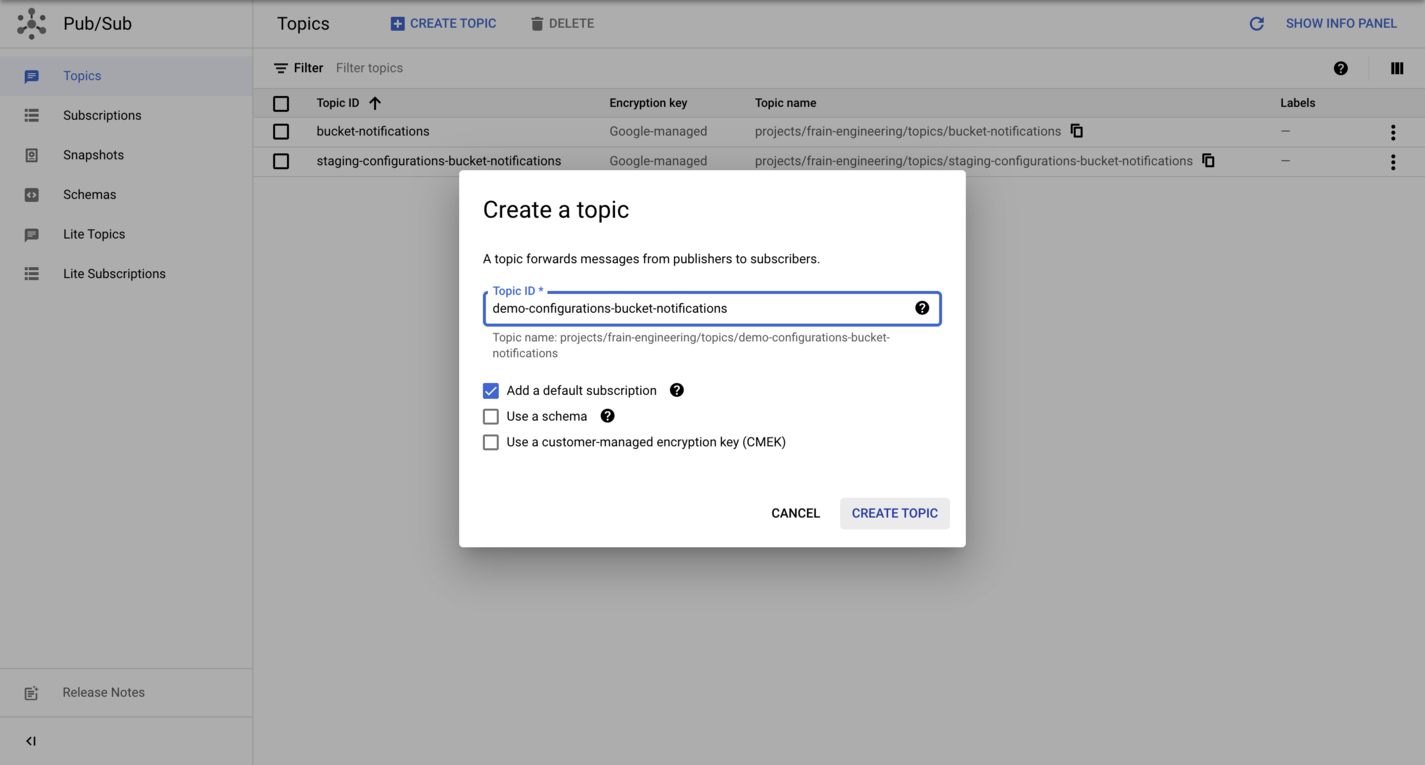Toggle the Topic ID sort arrow

(x=375, y=102)
